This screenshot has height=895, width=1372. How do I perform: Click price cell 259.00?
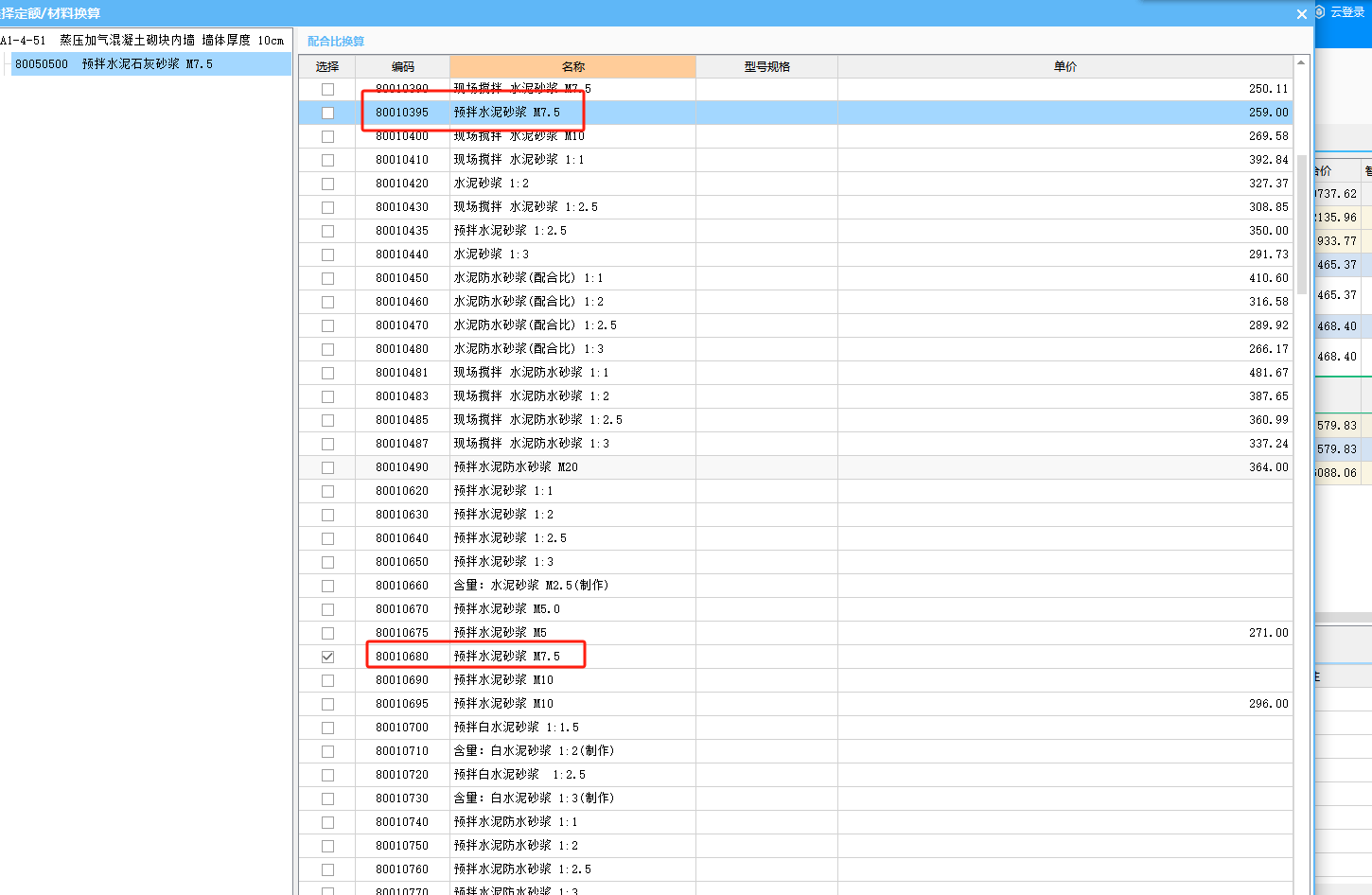pyautogui.click(x=1065, y=113)
